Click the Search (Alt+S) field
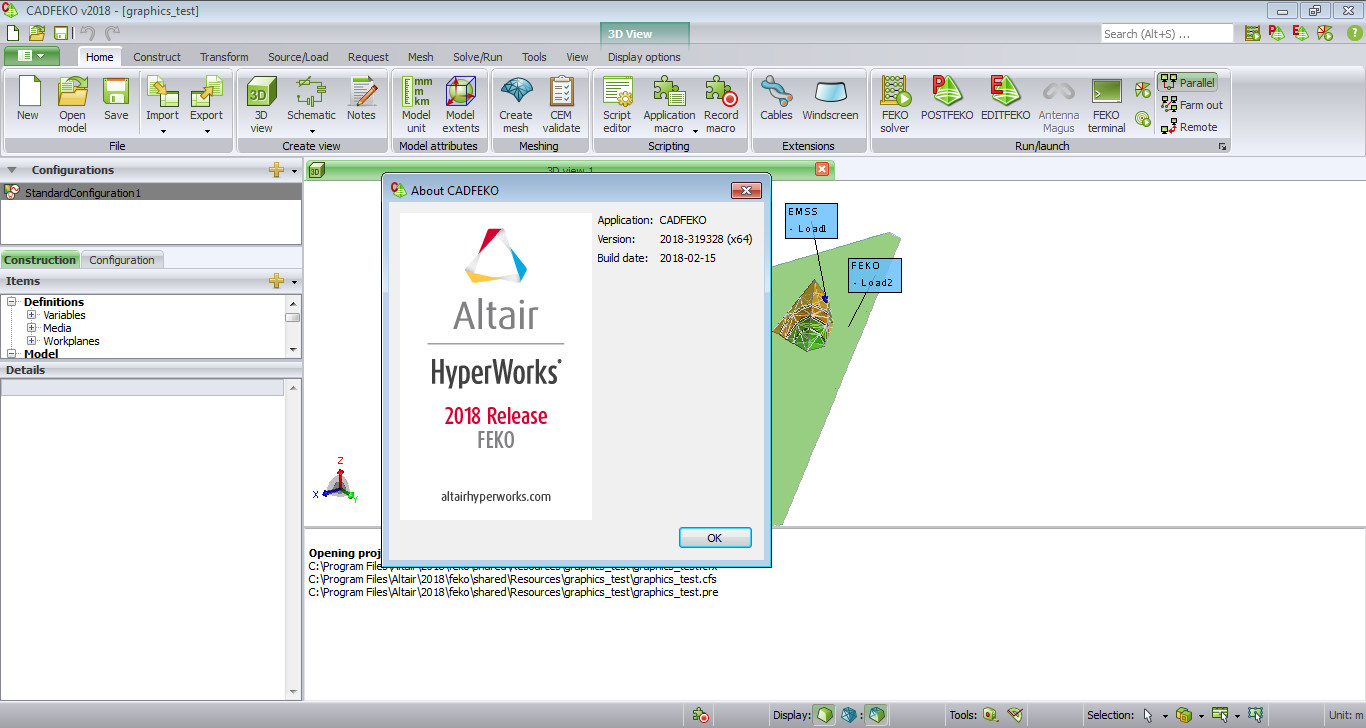This screenshot has height=728, width=1366. coord(1166,34)
